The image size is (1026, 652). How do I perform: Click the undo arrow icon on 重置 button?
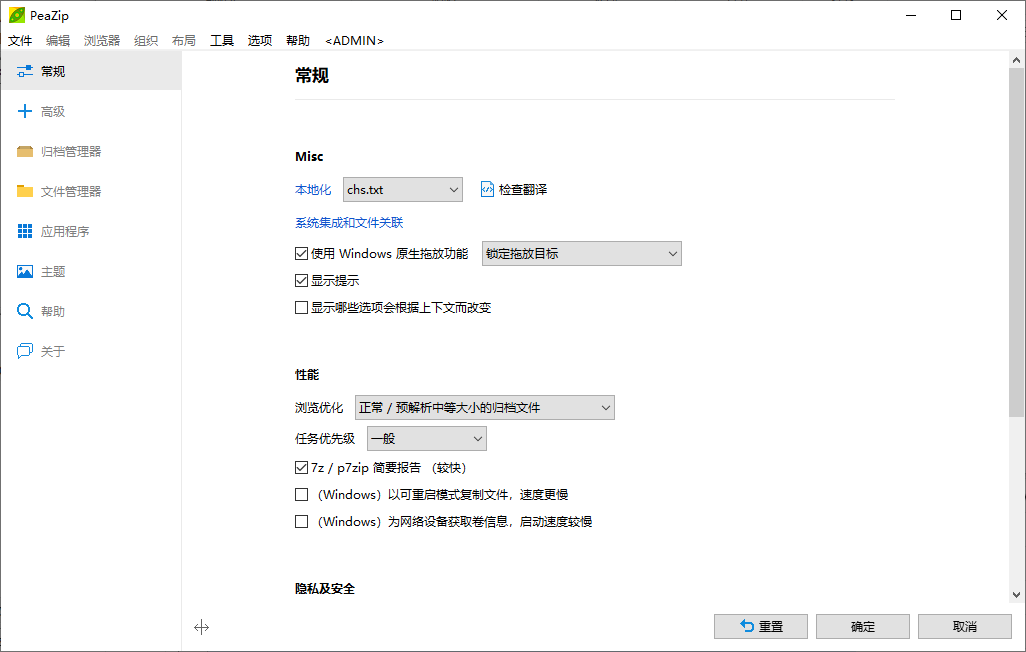tap(747, 626)
